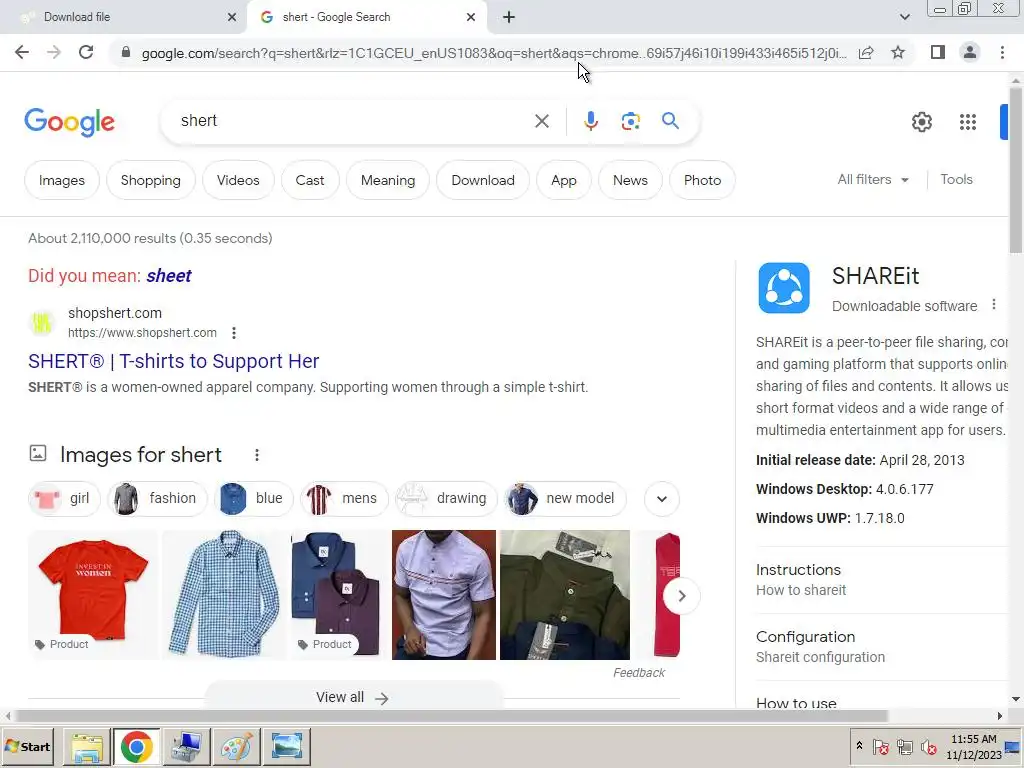The height and width of the screenshot is (768, 1024).
Task: Send Feedback on image results
Action: (639, 673)
